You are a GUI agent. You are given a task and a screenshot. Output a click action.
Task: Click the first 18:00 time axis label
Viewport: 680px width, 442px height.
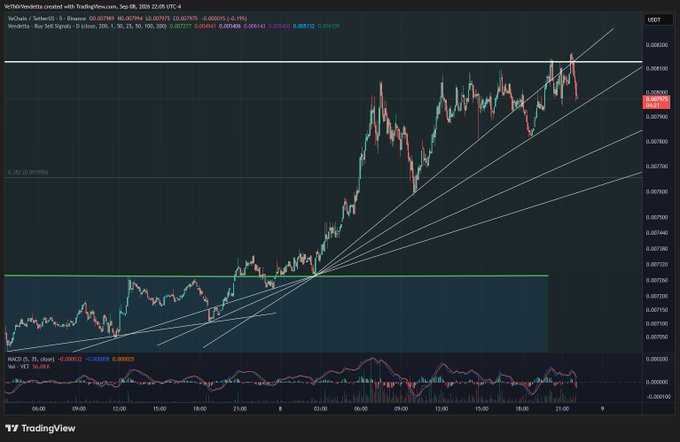pyautogui.click(x=199, y=409)
